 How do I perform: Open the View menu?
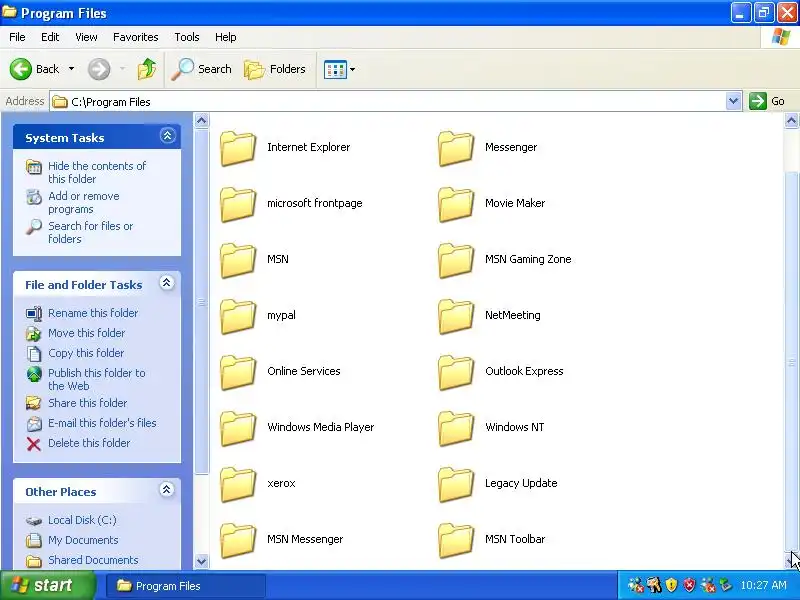pos(86,37)
